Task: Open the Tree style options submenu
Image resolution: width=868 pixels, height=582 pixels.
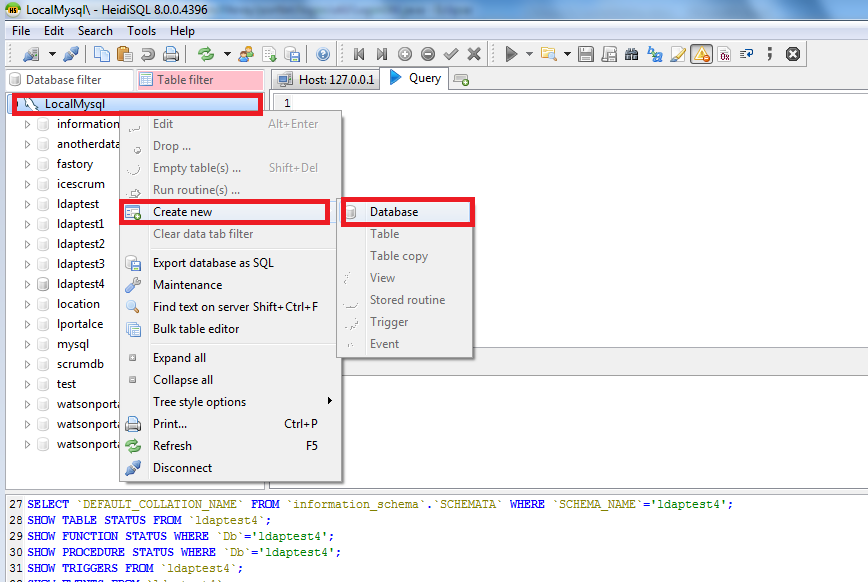Action: click(x=229, y=402)
